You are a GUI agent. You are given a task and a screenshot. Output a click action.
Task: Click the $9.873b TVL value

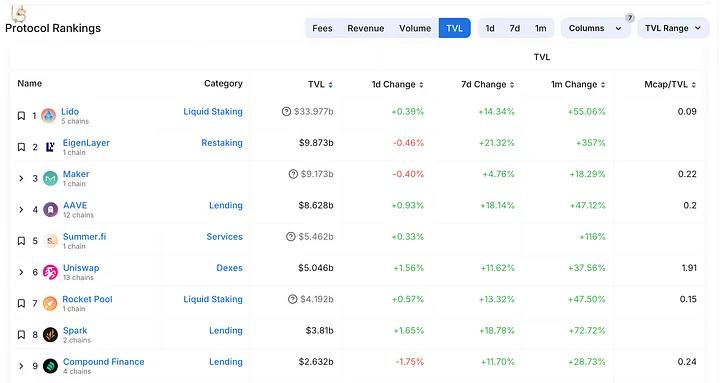click(x=316, y=143)
